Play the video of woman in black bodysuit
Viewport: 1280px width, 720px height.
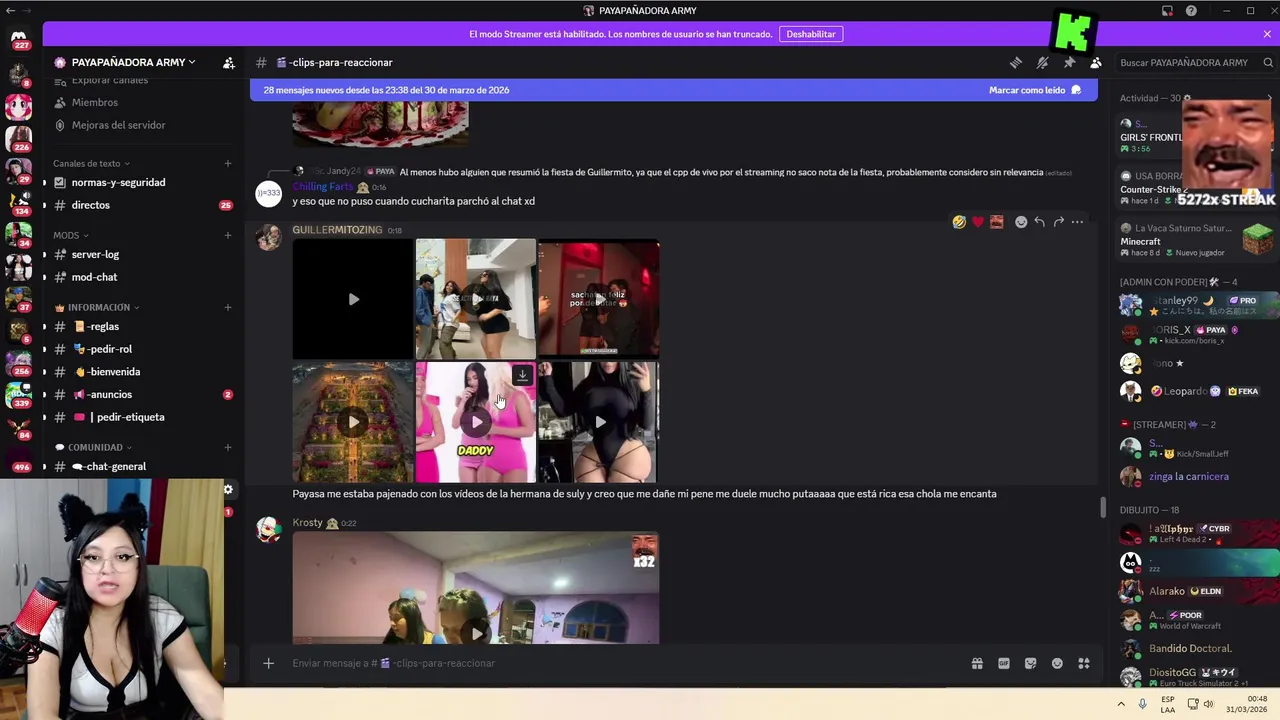click(x=599, y=422)
